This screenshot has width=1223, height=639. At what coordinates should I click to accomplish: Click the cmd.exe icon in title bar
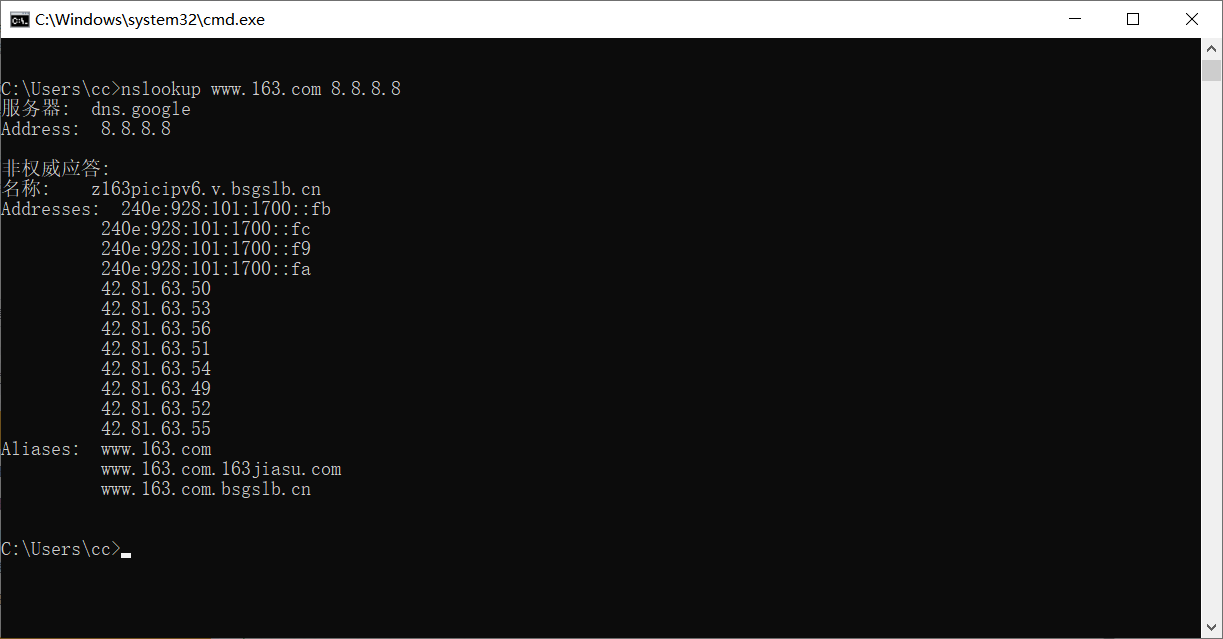pos(19,19)
